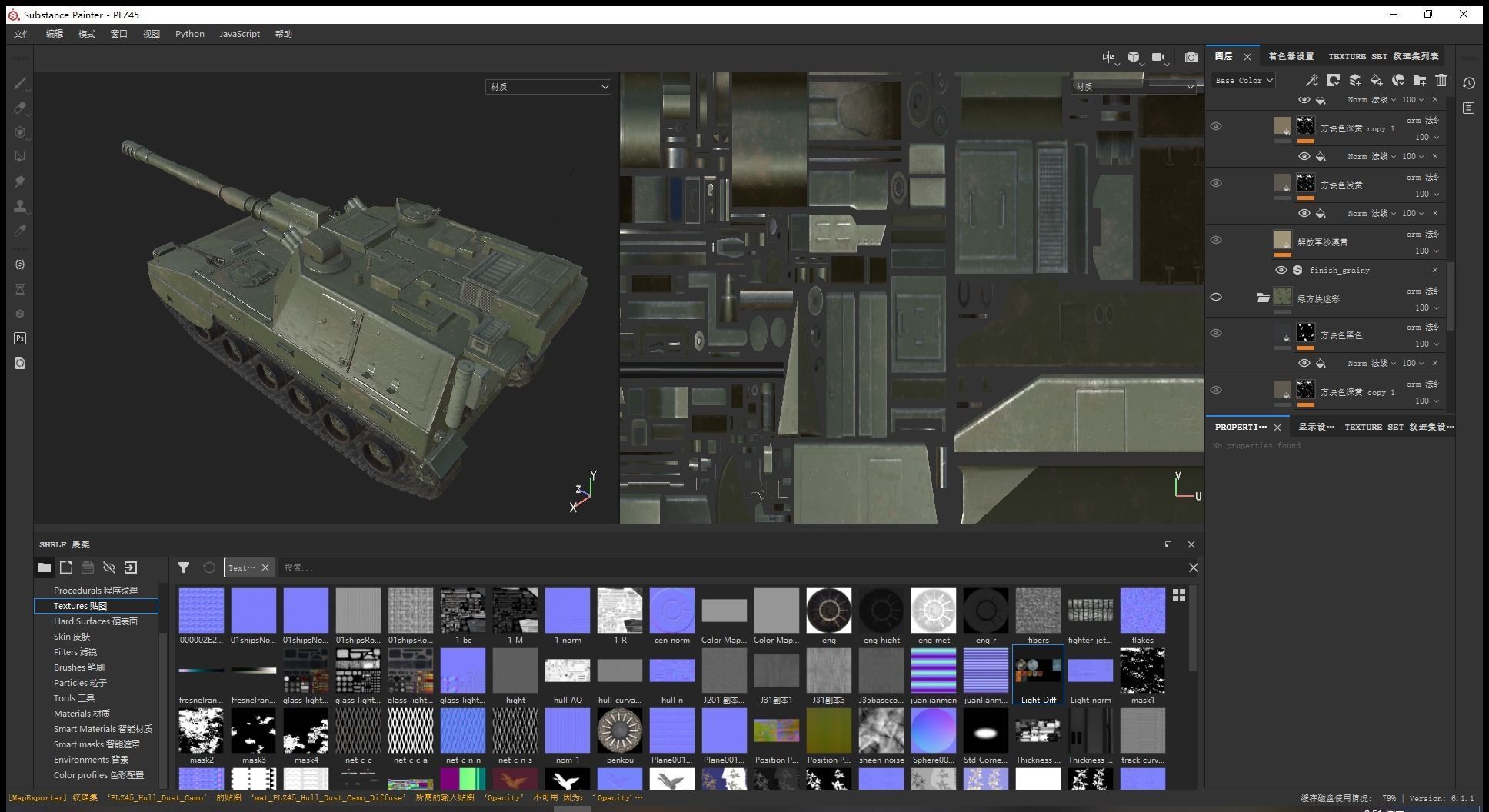This screenshot has width=1489, height=812.
Task: Select the Material picker eyedropper tool
Action: (x=20, y=231)
